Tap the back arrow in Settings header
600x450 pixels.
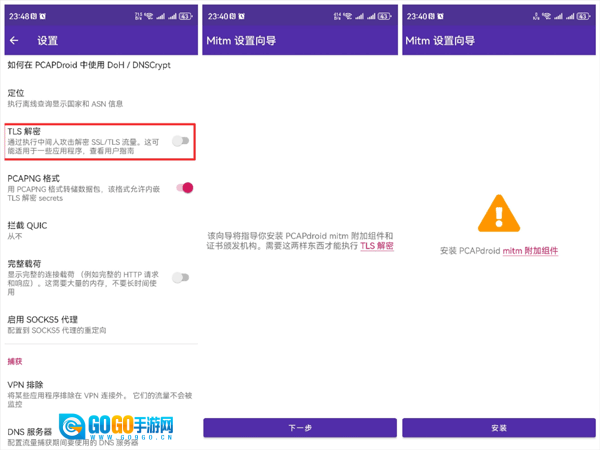tap(14, 41)
